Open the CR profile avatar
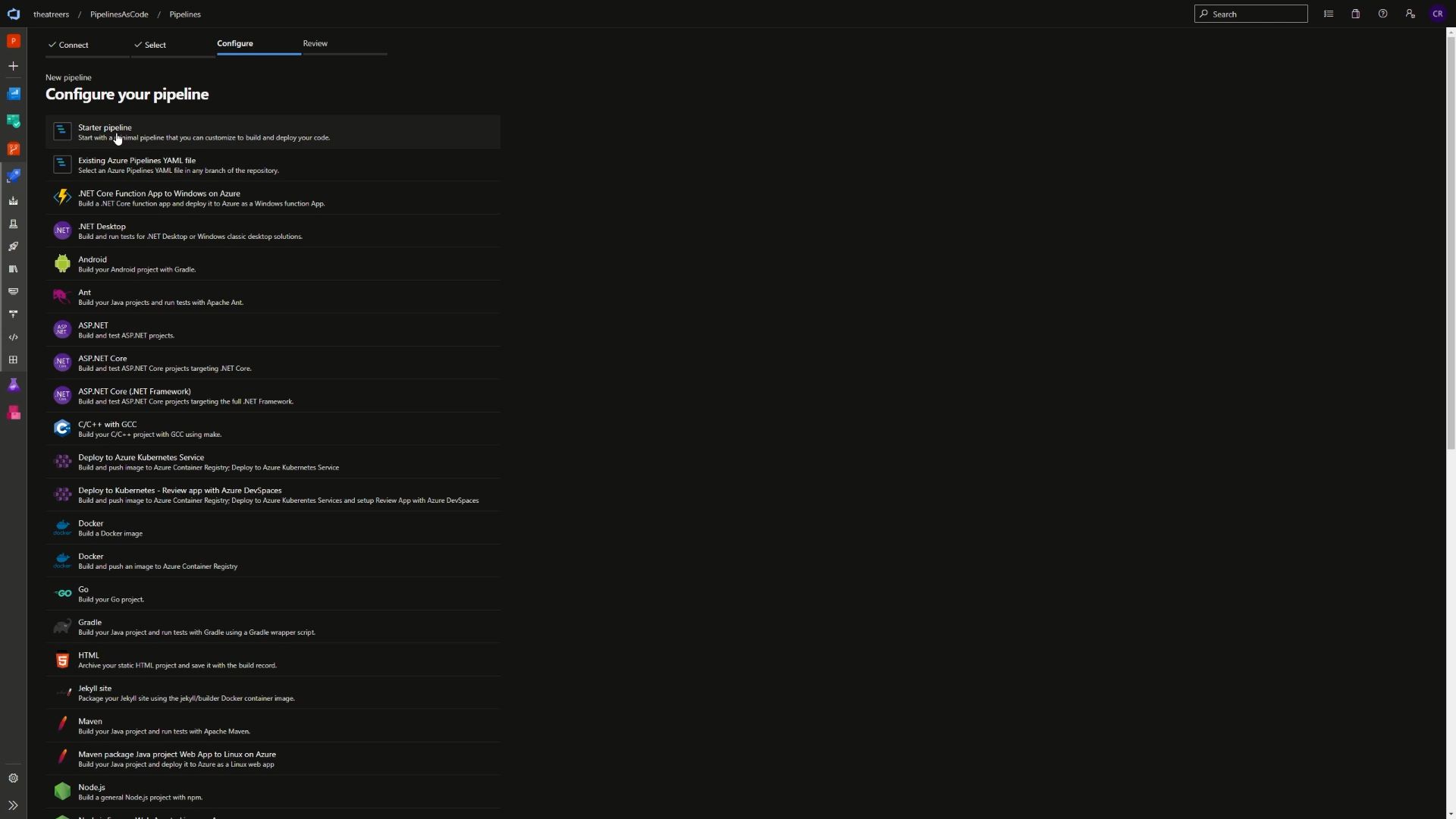The height and width of the screenshot is (819, 1456). point(1438,14)
